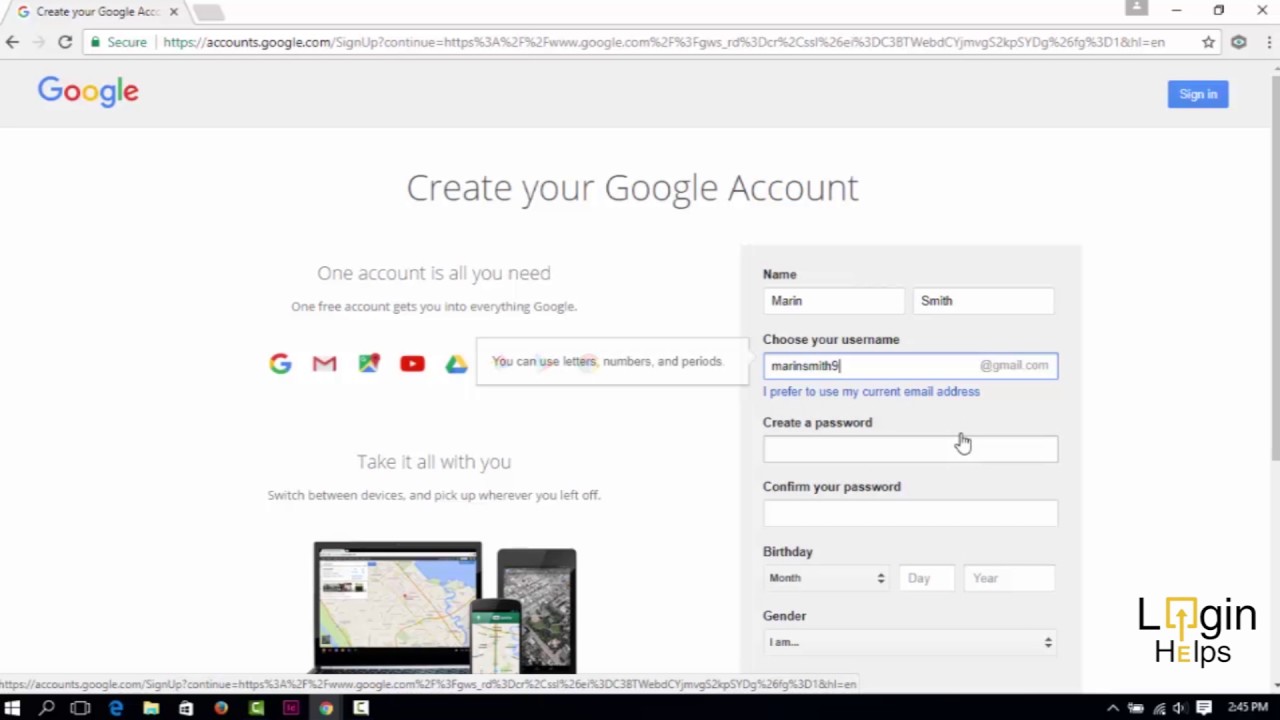Viewport: 1280px width, 720px height.
Task: Close the Create your Google Account tab
Action: click(173, 12)
